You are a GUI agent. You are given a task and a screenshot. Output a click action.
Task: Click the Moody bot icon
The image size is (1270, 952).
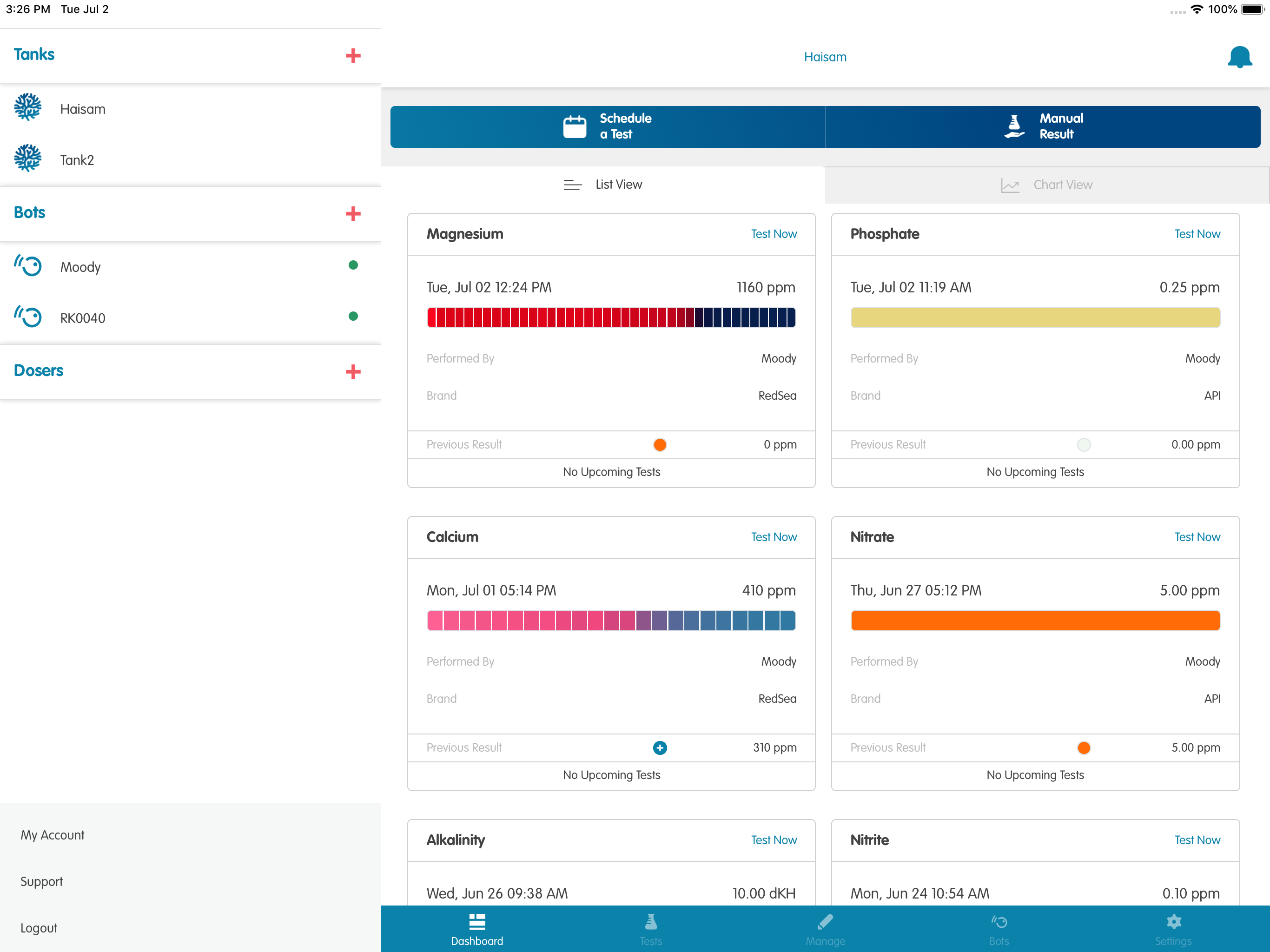28,266
